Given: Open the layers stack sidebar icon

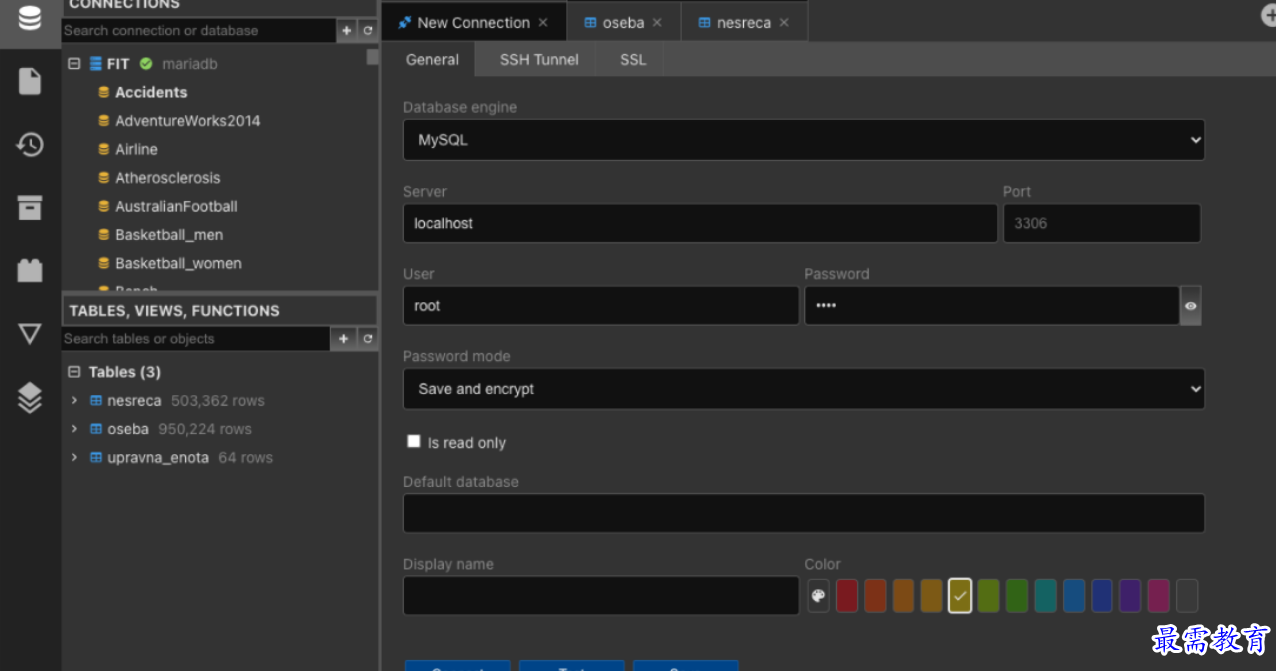Looking at the screenshot, I should 30,397.
